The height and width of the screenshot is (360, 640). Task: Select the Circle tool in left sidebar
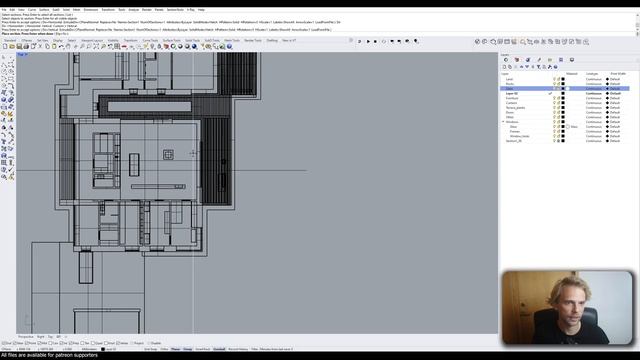pos(4,72)
